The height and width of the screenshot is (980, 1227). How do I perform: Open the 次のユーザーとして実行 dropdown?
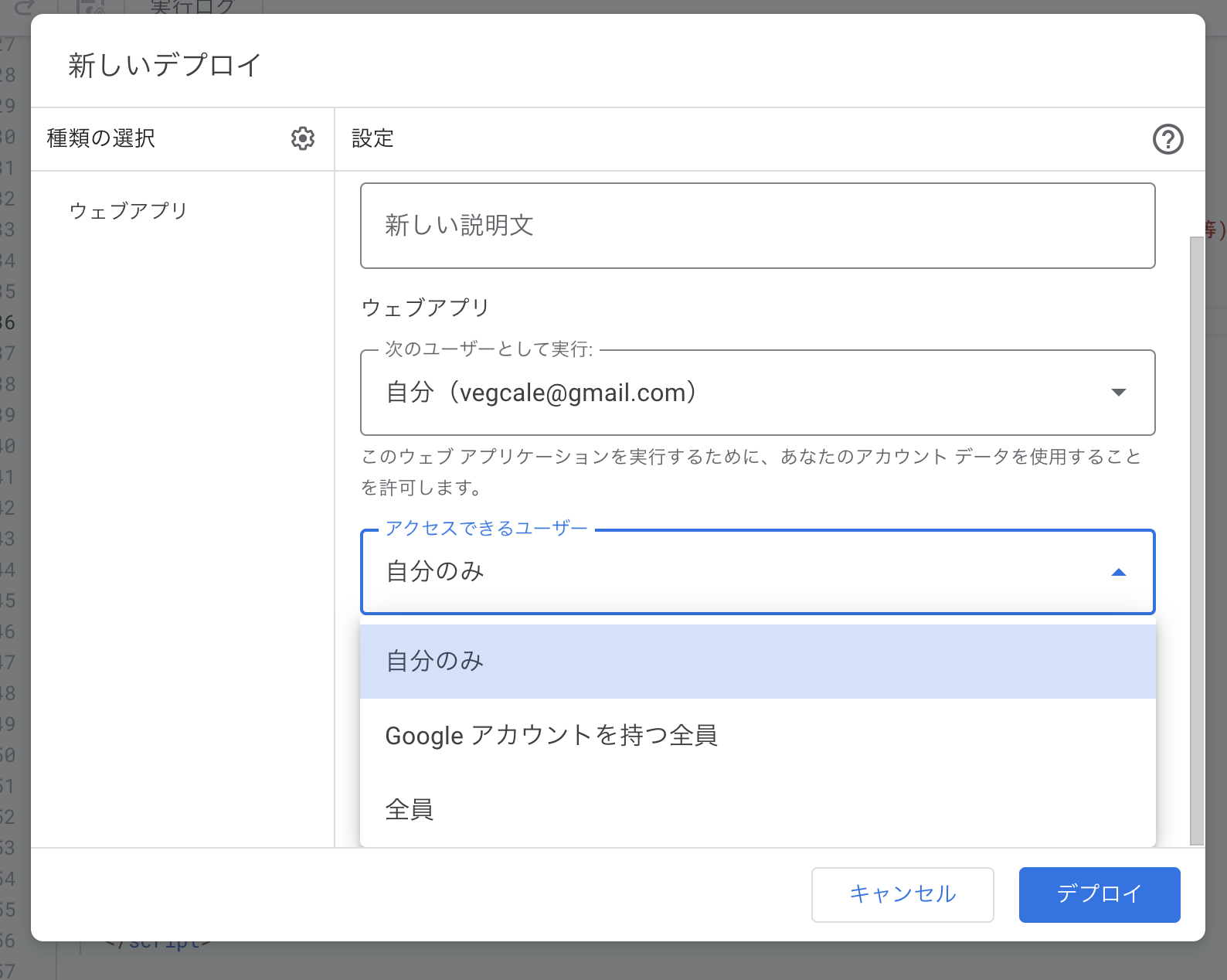click(757, 393)
